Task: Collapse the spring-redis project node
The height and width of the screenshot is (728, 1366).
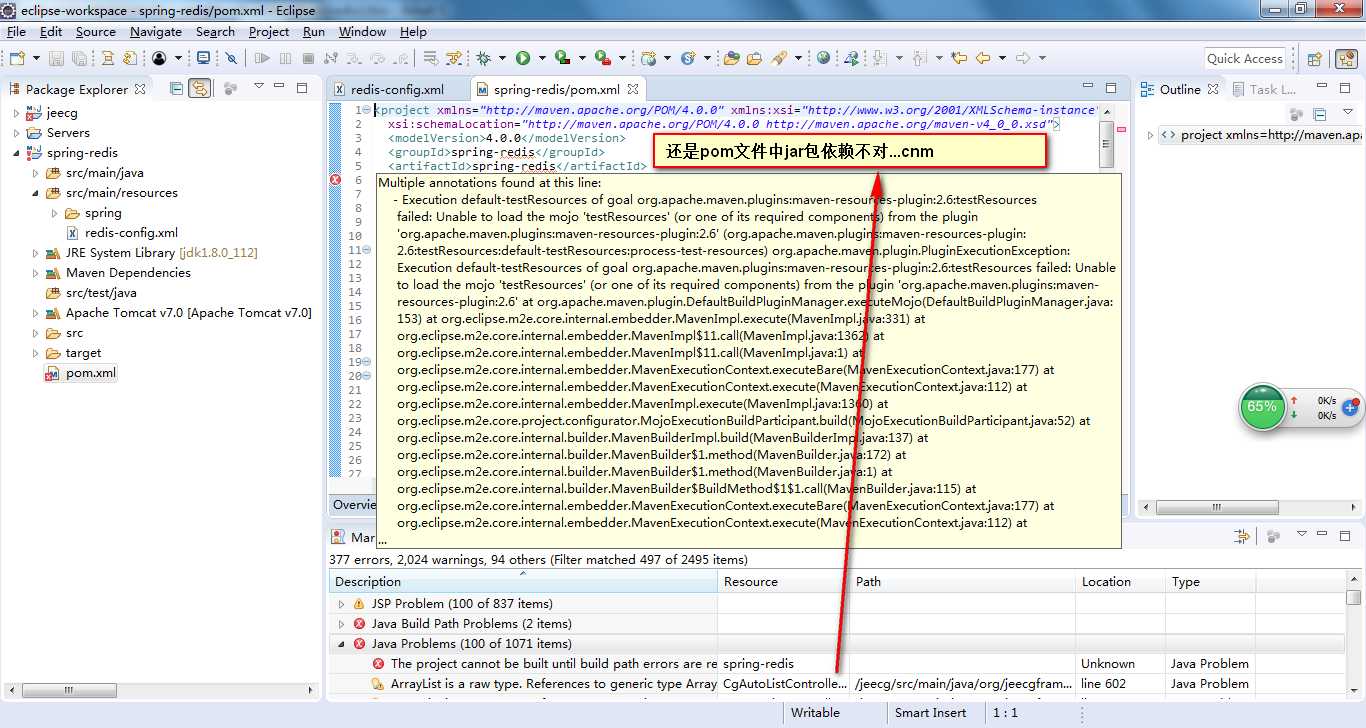Action: [16, 153]
